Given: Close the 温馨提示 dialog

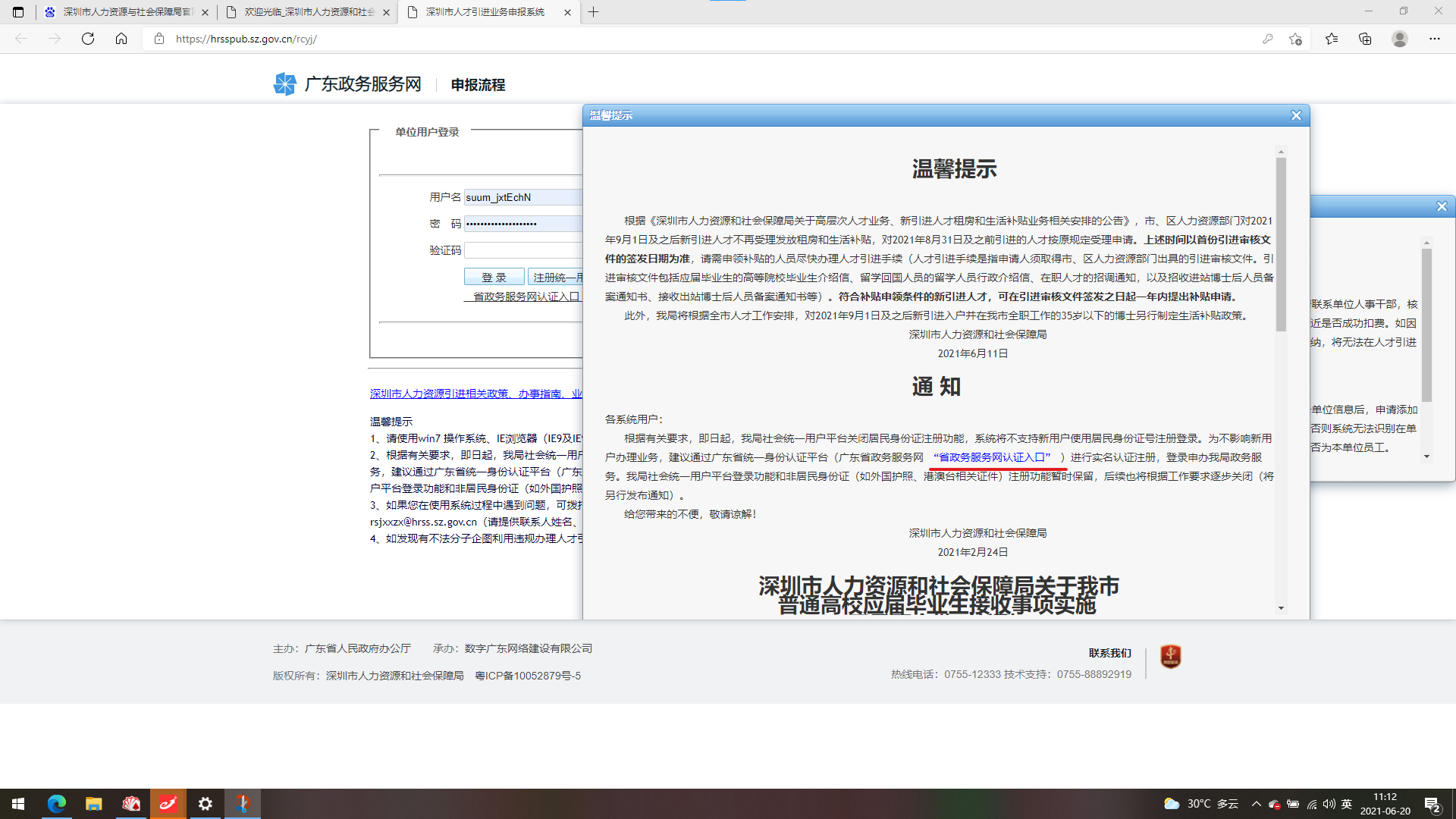Looking at the screenshot, I should 1296,115.
